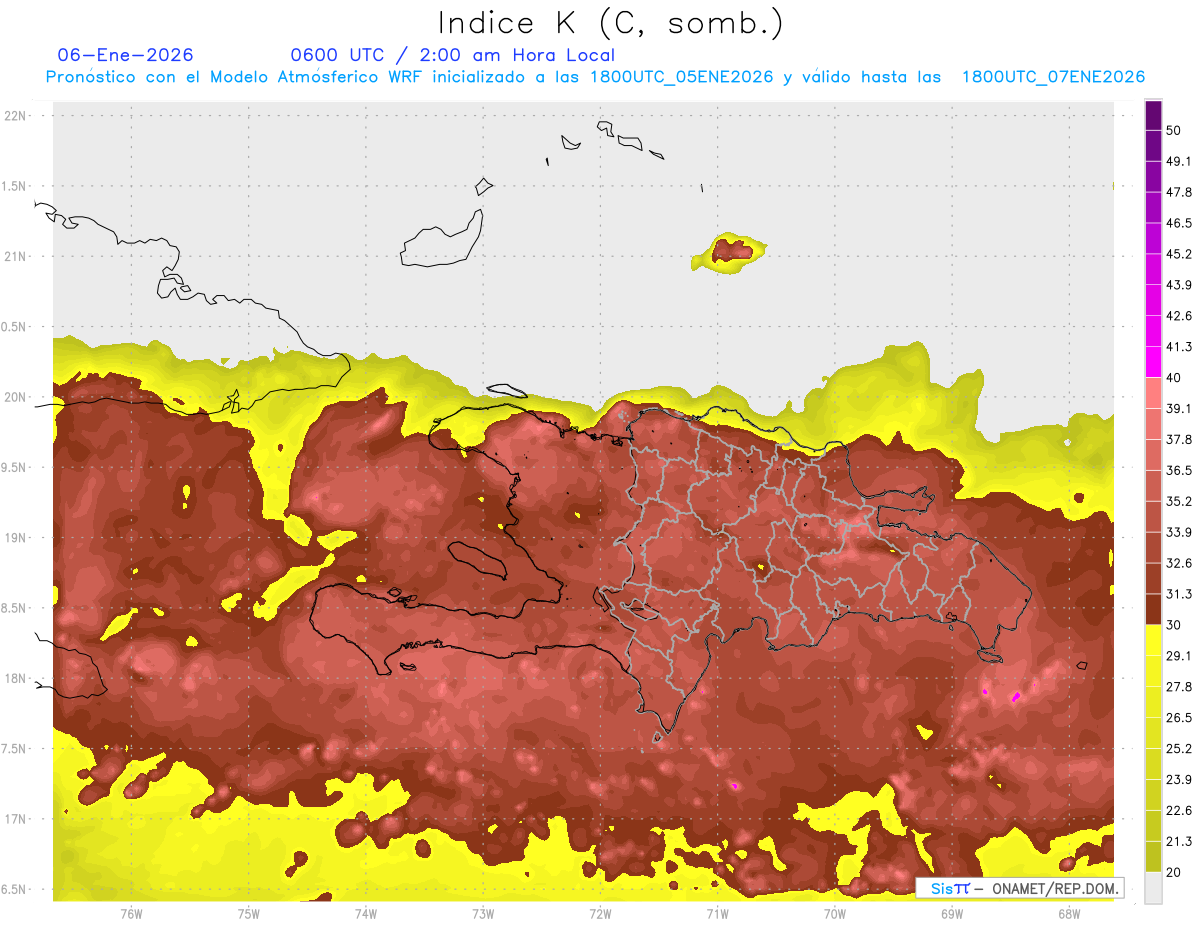
Task: Click the colorbar value '21.3'
Action: click(1178, 842)
